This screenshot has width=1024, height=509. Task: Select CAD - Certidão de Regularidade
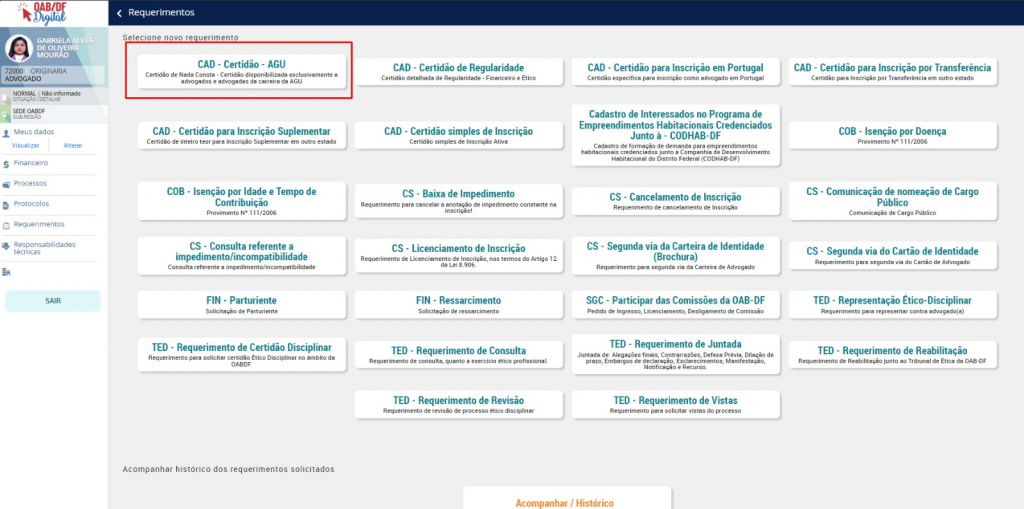tap(458, 72)
